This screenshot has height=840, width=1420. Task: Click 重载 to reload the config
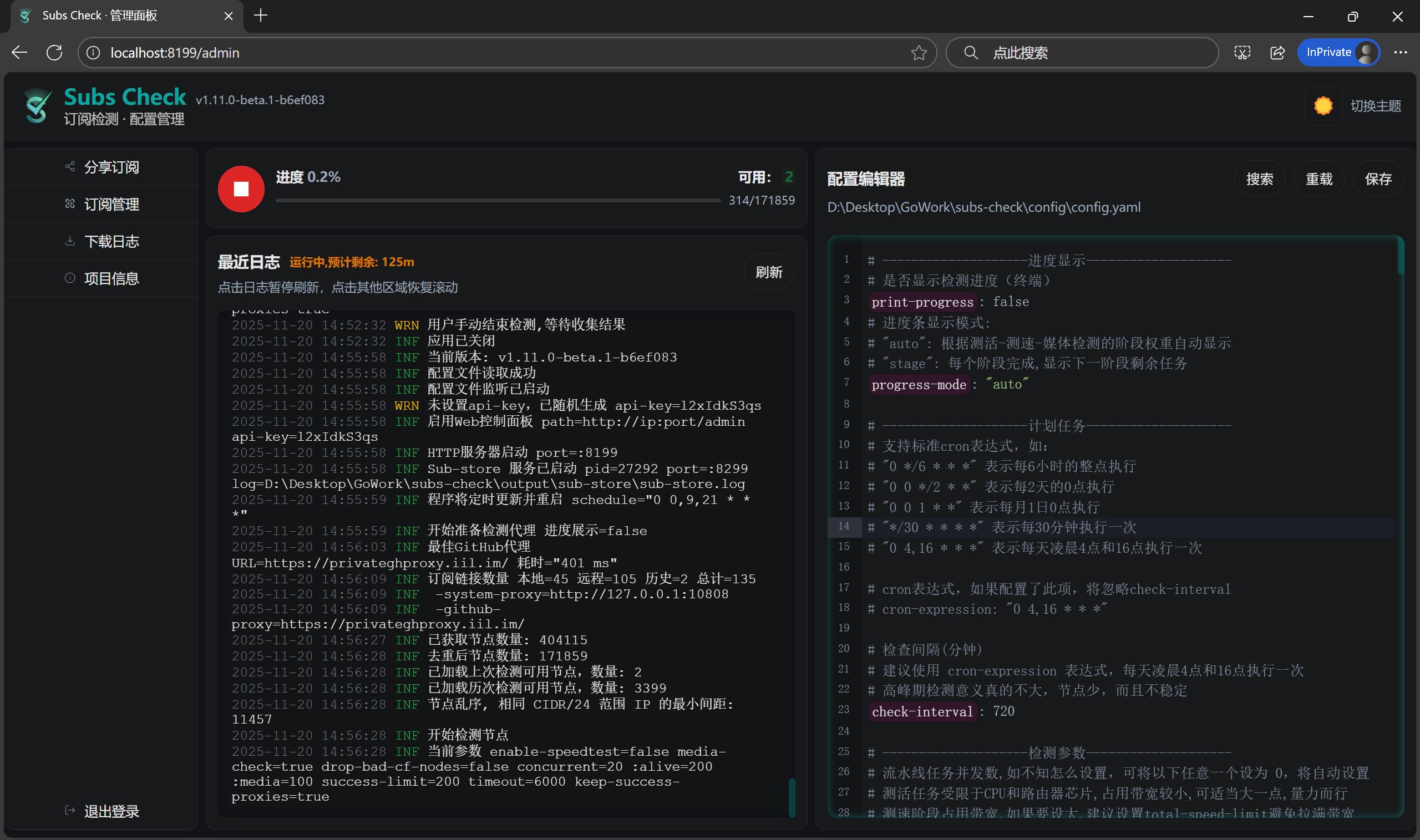[x=1318, y=180]
